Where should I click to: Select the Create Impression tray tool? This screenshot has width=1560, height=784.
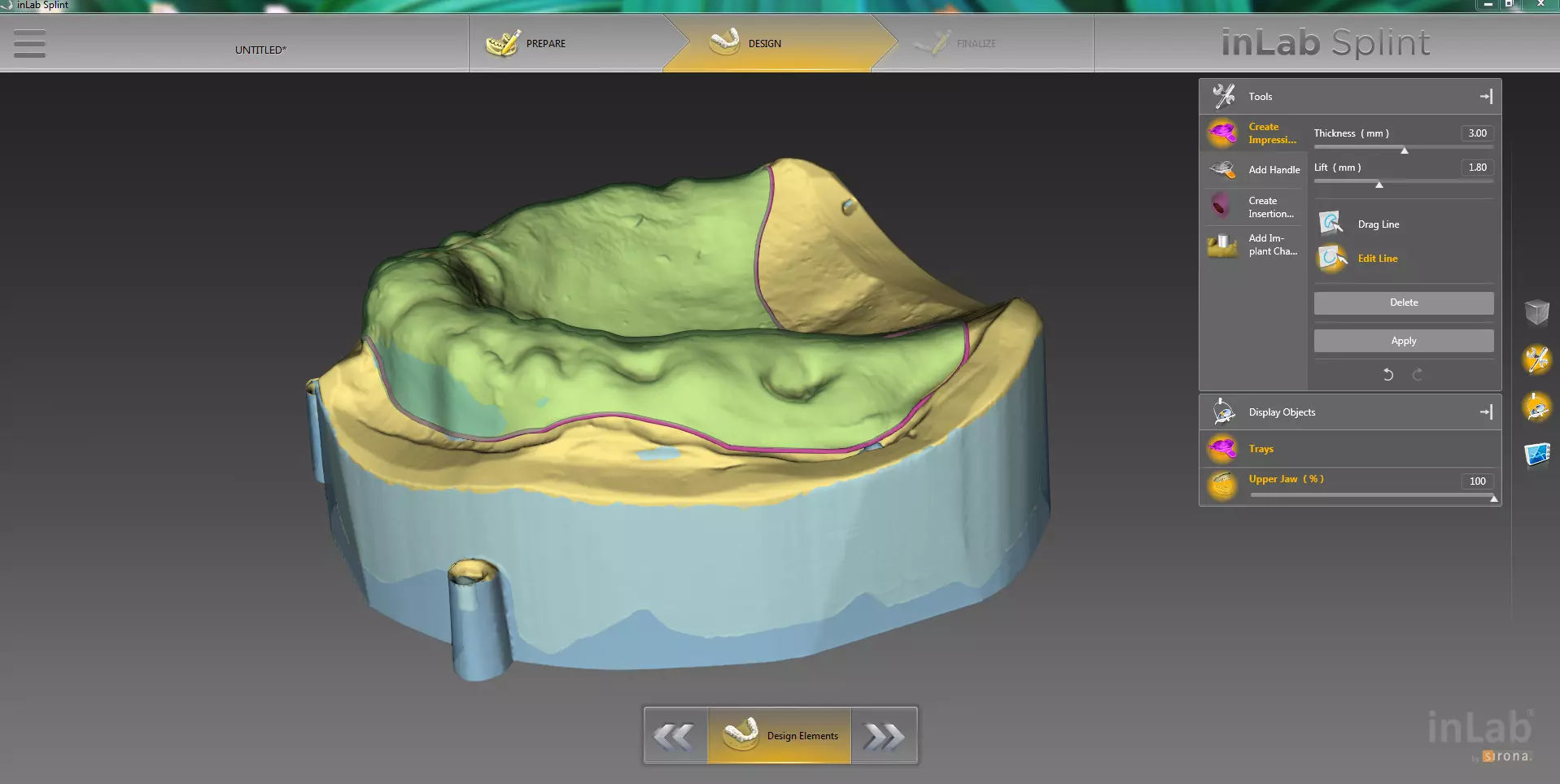1252,133
